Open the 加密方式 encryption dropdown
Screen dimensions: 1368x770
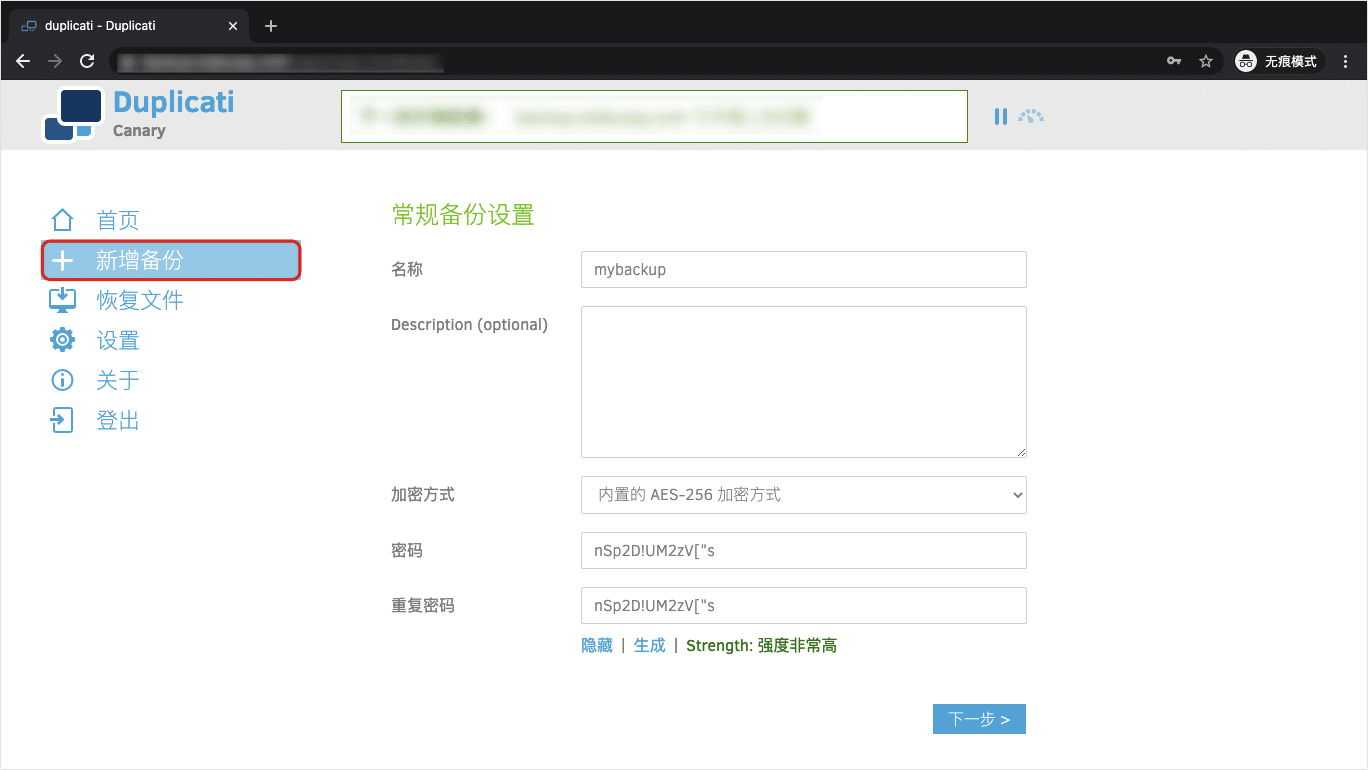[x=804, y=495]
